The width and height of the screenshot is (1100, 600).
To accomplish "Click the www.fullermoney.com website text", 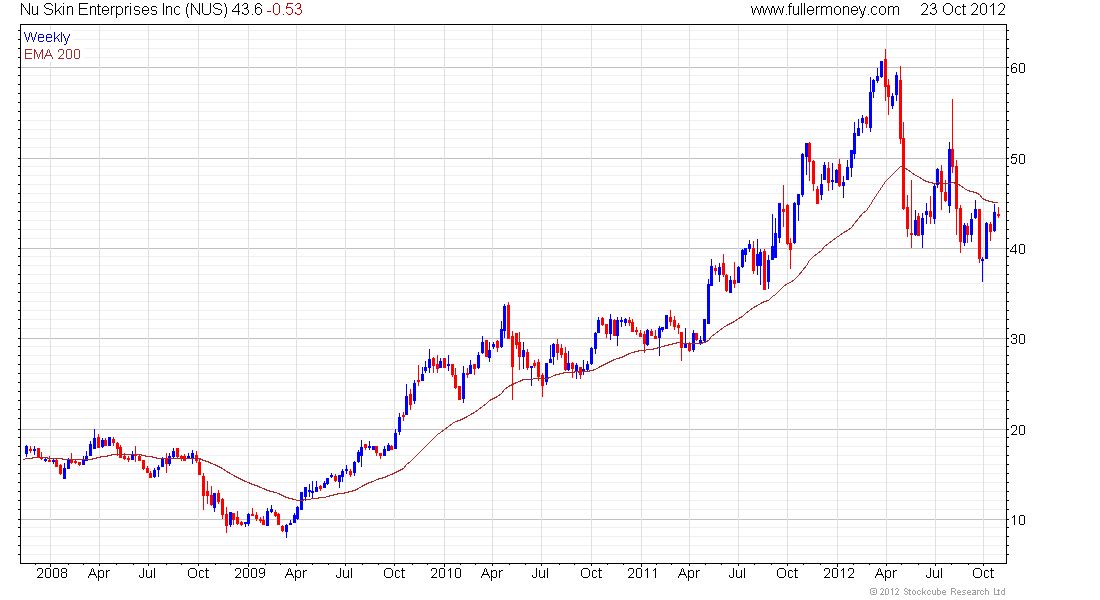I will 825,10.
